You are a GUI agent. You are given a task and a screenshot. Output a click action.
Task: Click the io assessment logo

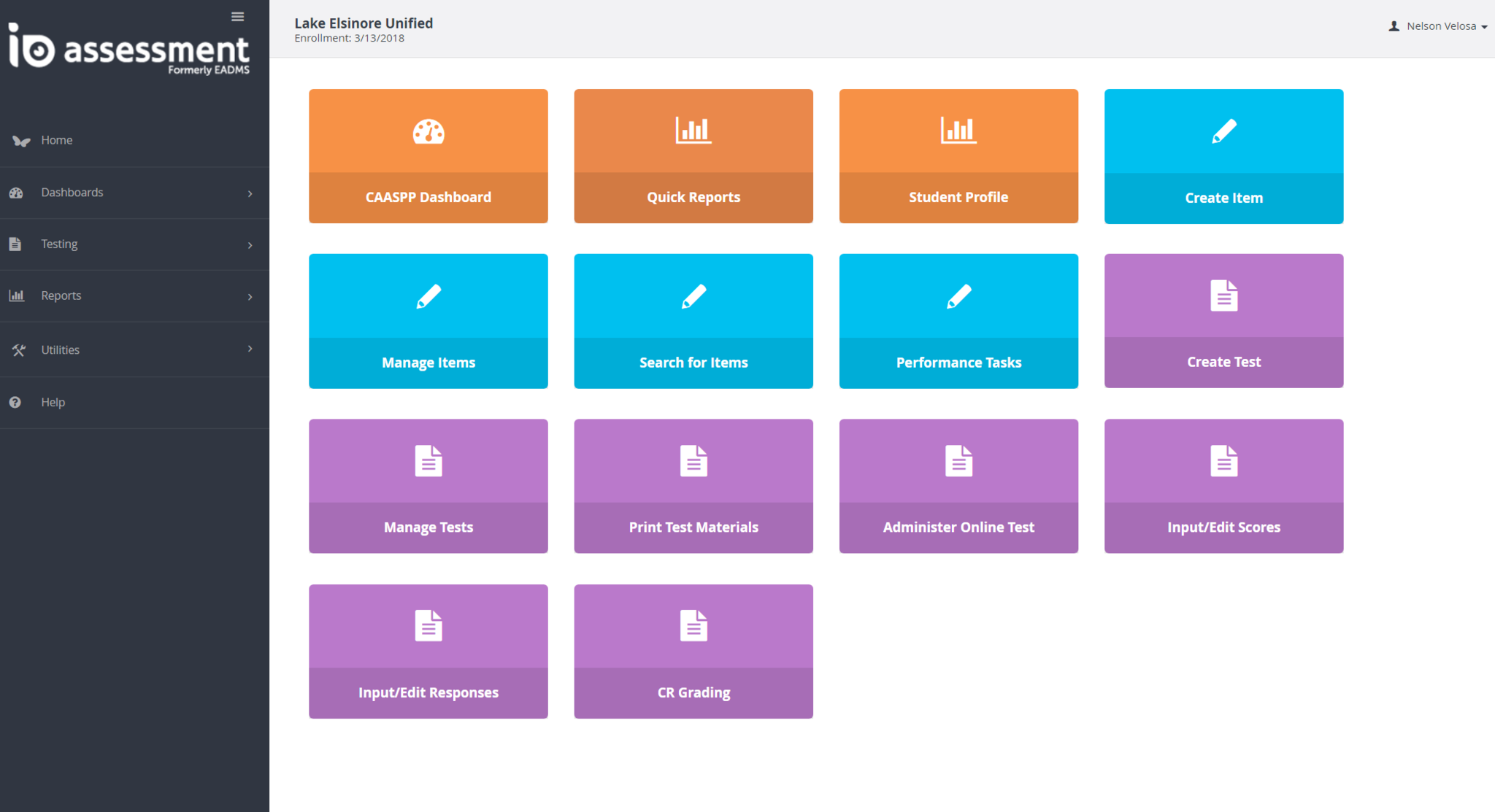[x=129, y=49]
